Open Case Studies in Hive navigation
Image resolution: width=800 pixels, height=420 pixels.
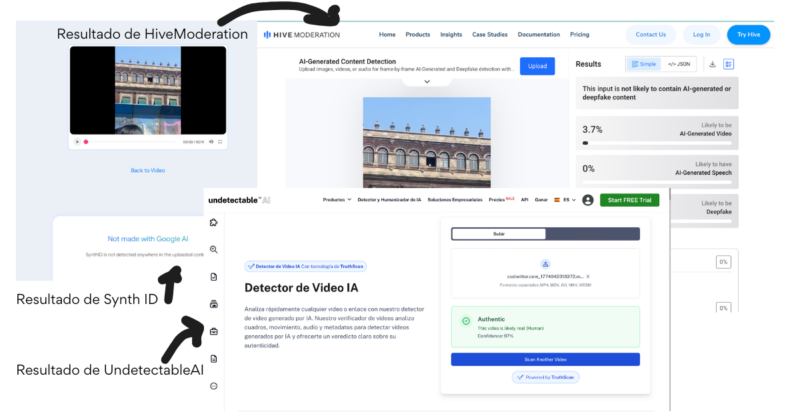coord(490,35)
